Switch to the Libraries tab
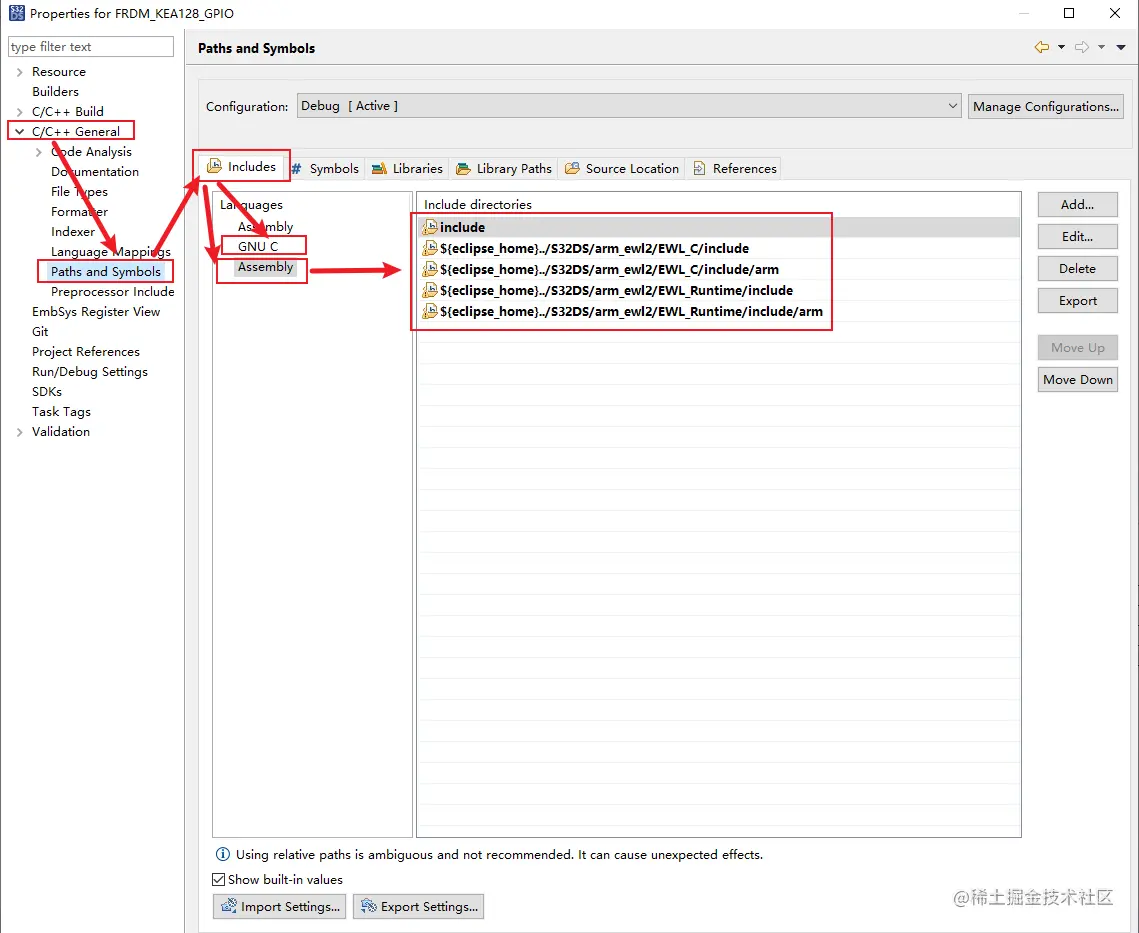This screenshot has width=1139, height=933. [x=408, y=169]
